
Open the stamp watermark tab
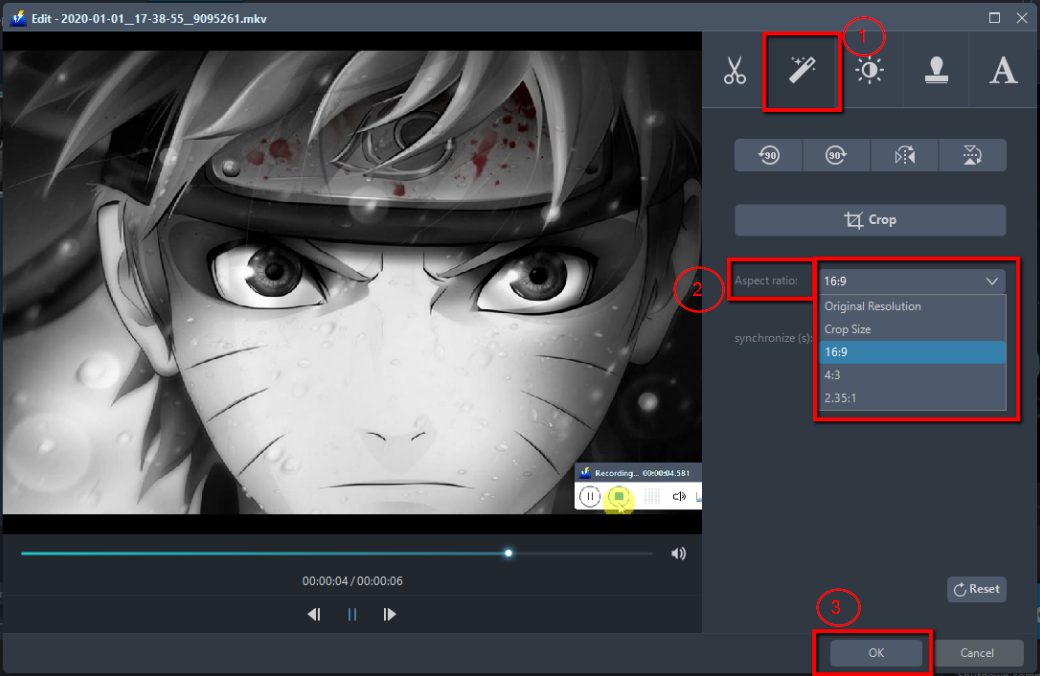[936, 70]
